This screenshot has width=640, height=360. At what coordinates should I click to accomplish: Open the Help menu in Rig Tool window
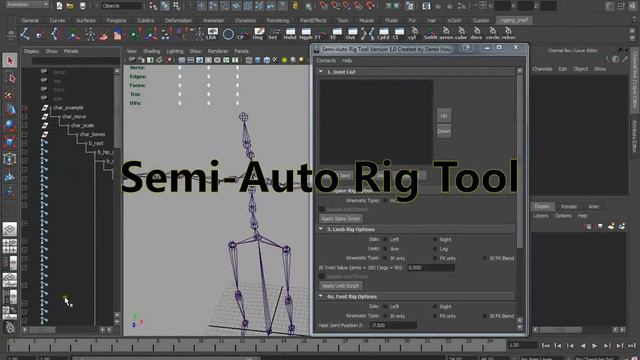tap(347, 61)
